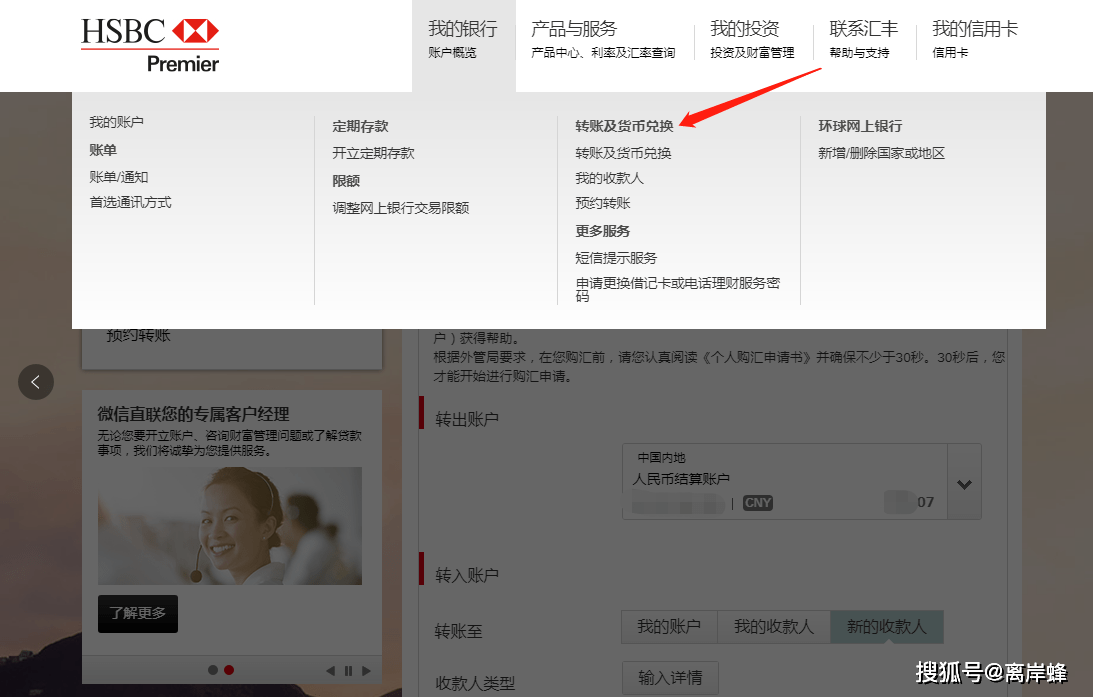This screenshot has width=1093, height=697.
Task: Open the 我的银行 top menu
Action: click(x=464, y=40)
